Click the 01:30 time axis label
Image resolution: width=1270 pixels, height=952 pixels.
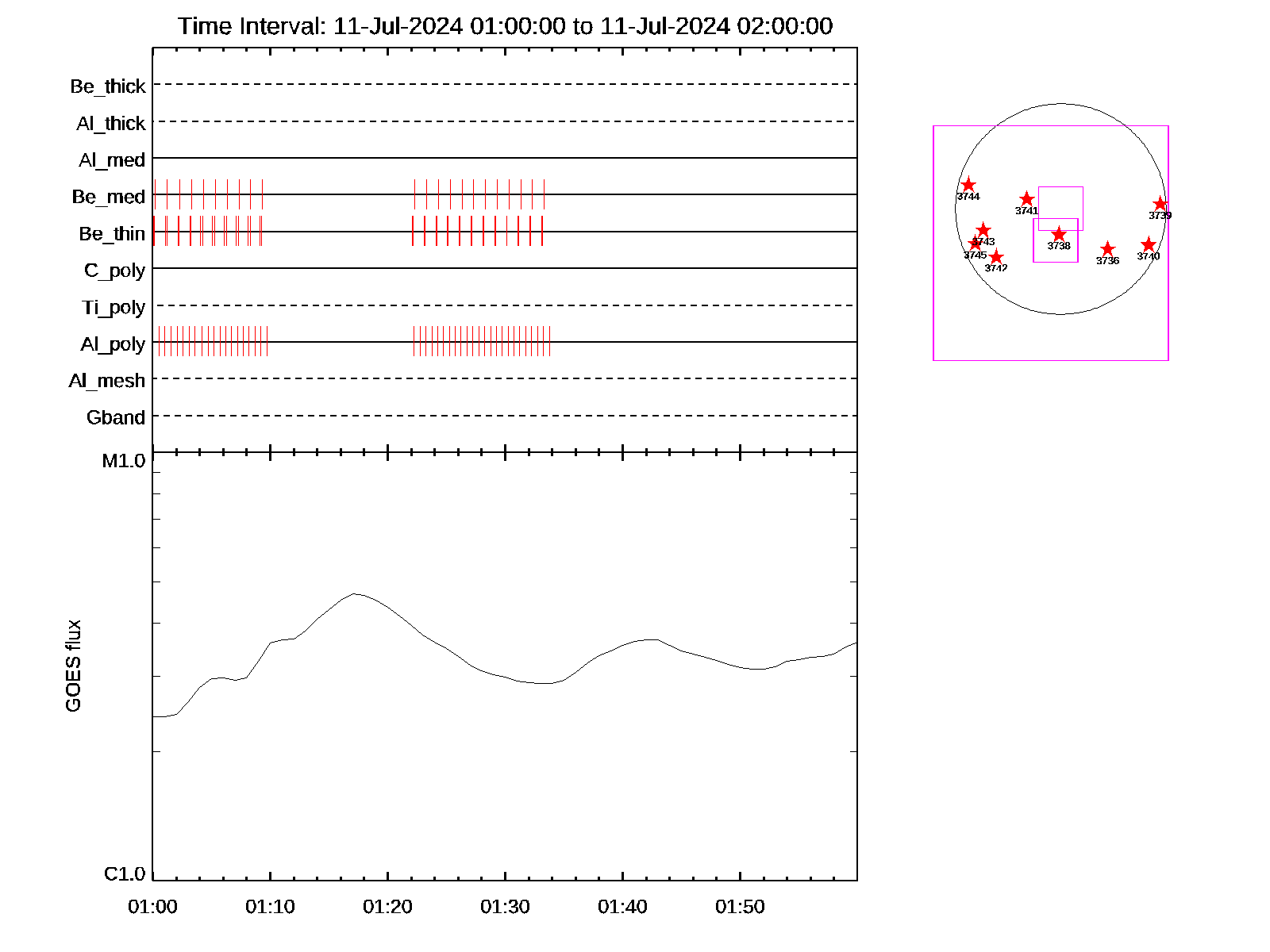505,907
